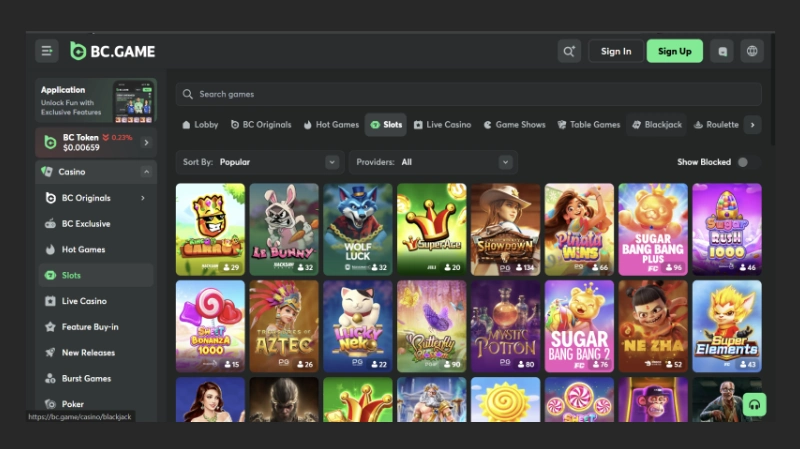Click the green Sign Up button
Viewport: 800px width, 449px height.
(x=674, y=51)
